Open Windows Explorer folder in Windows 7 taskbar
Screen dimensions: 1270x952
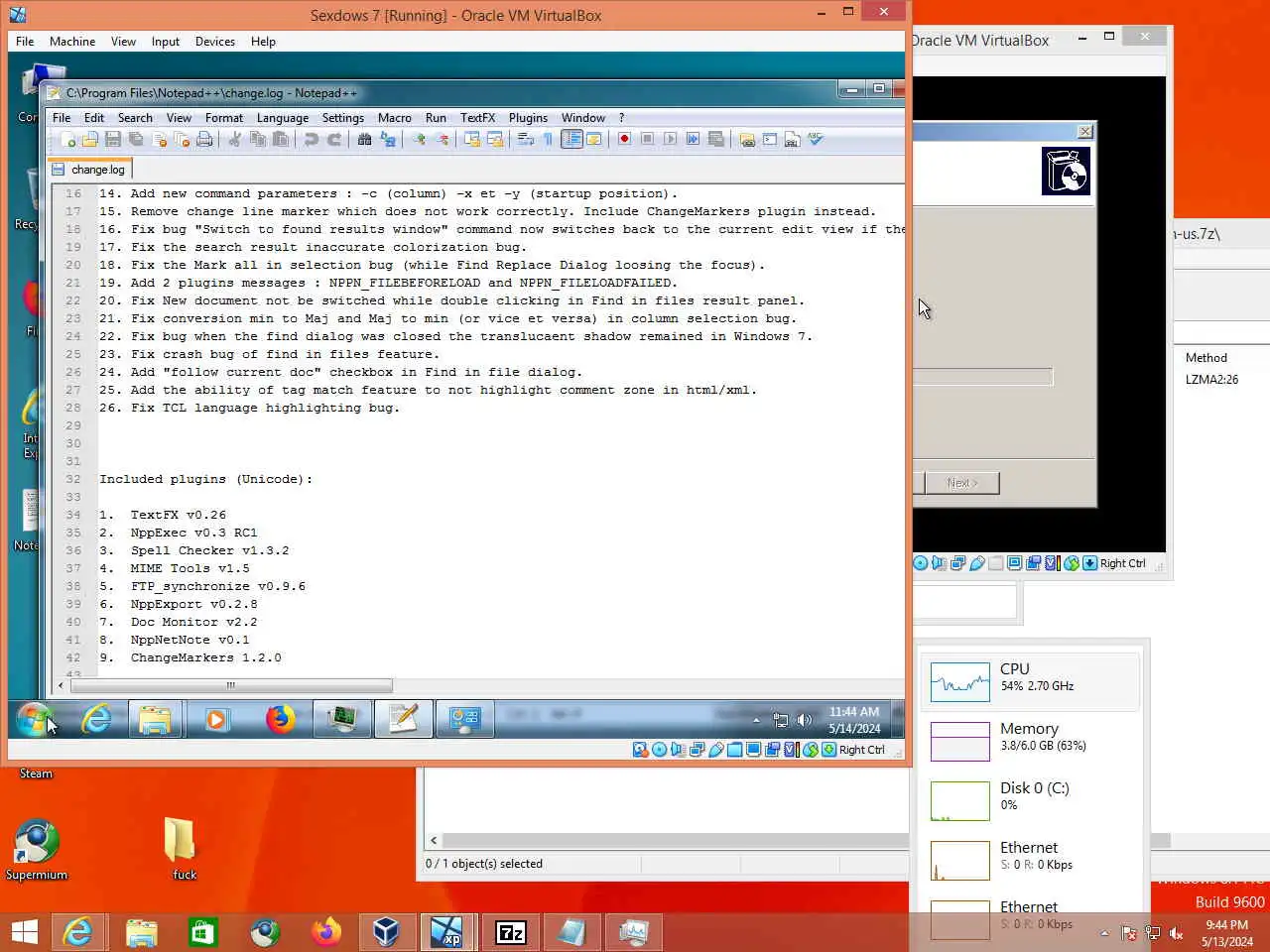coord(155,719)
